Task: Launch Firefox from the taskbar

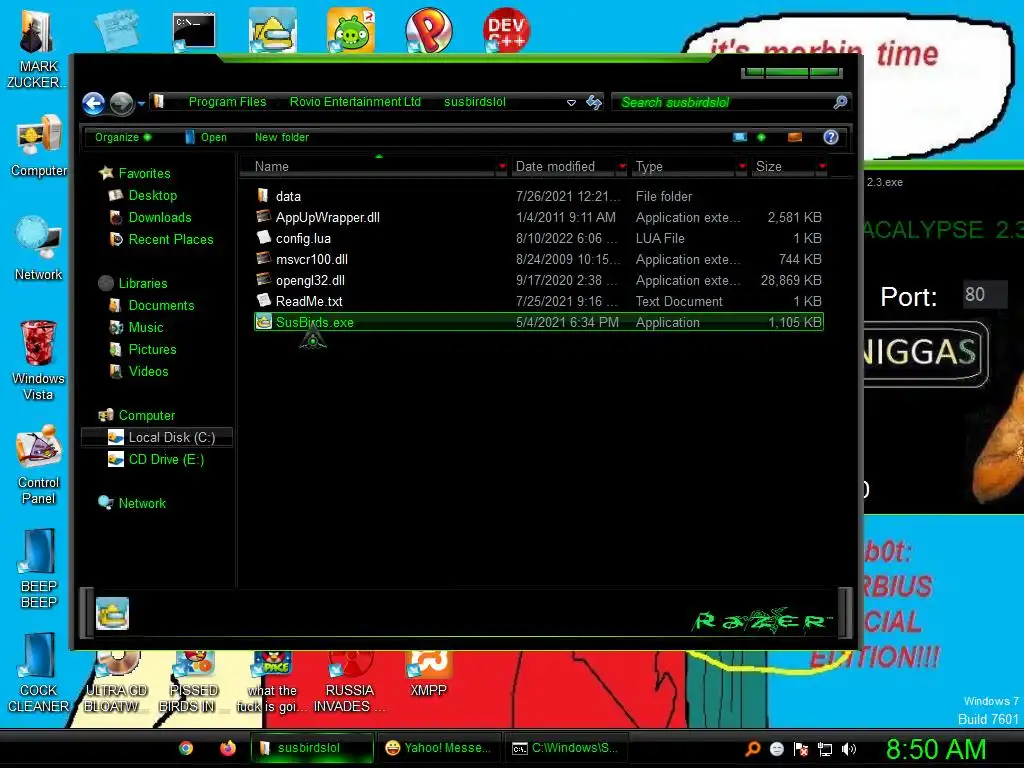Action: tap(227, 748)
